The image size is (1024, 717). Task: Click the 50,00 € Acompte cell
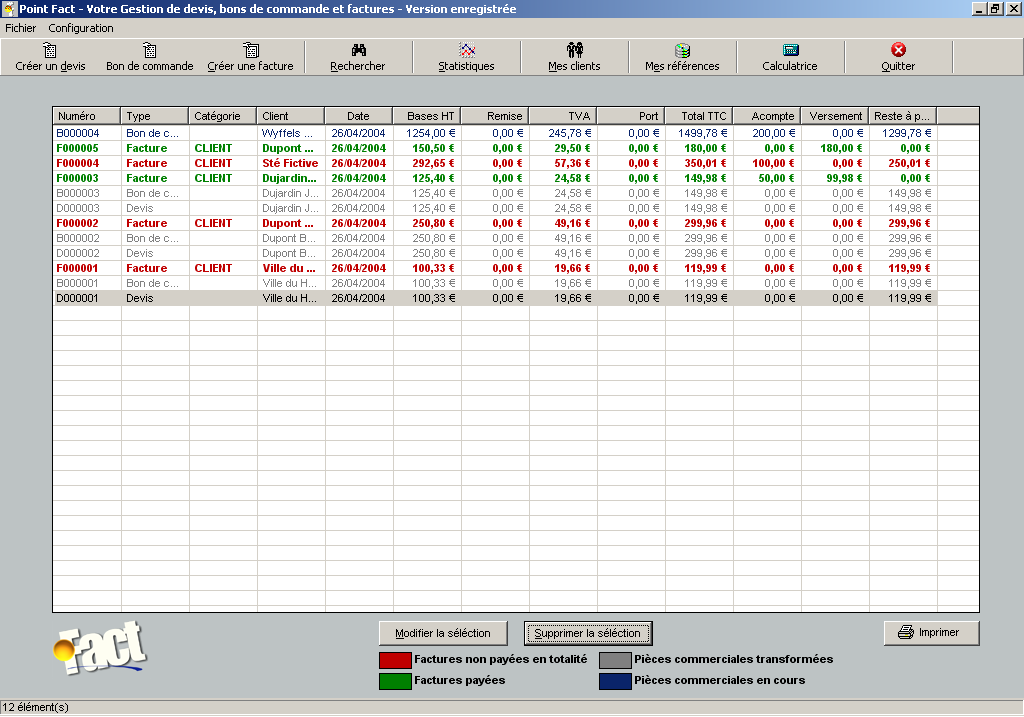click(766, 178)
